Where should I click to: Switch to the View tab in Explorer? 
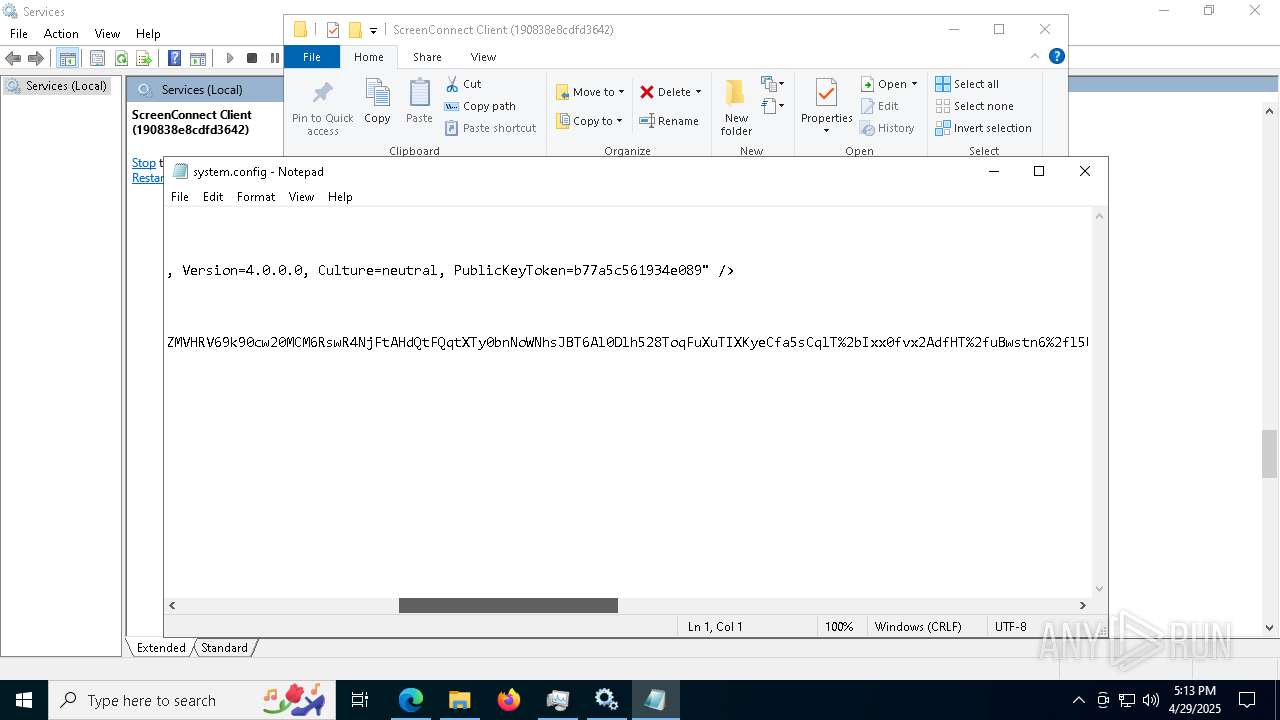point(483,57)
